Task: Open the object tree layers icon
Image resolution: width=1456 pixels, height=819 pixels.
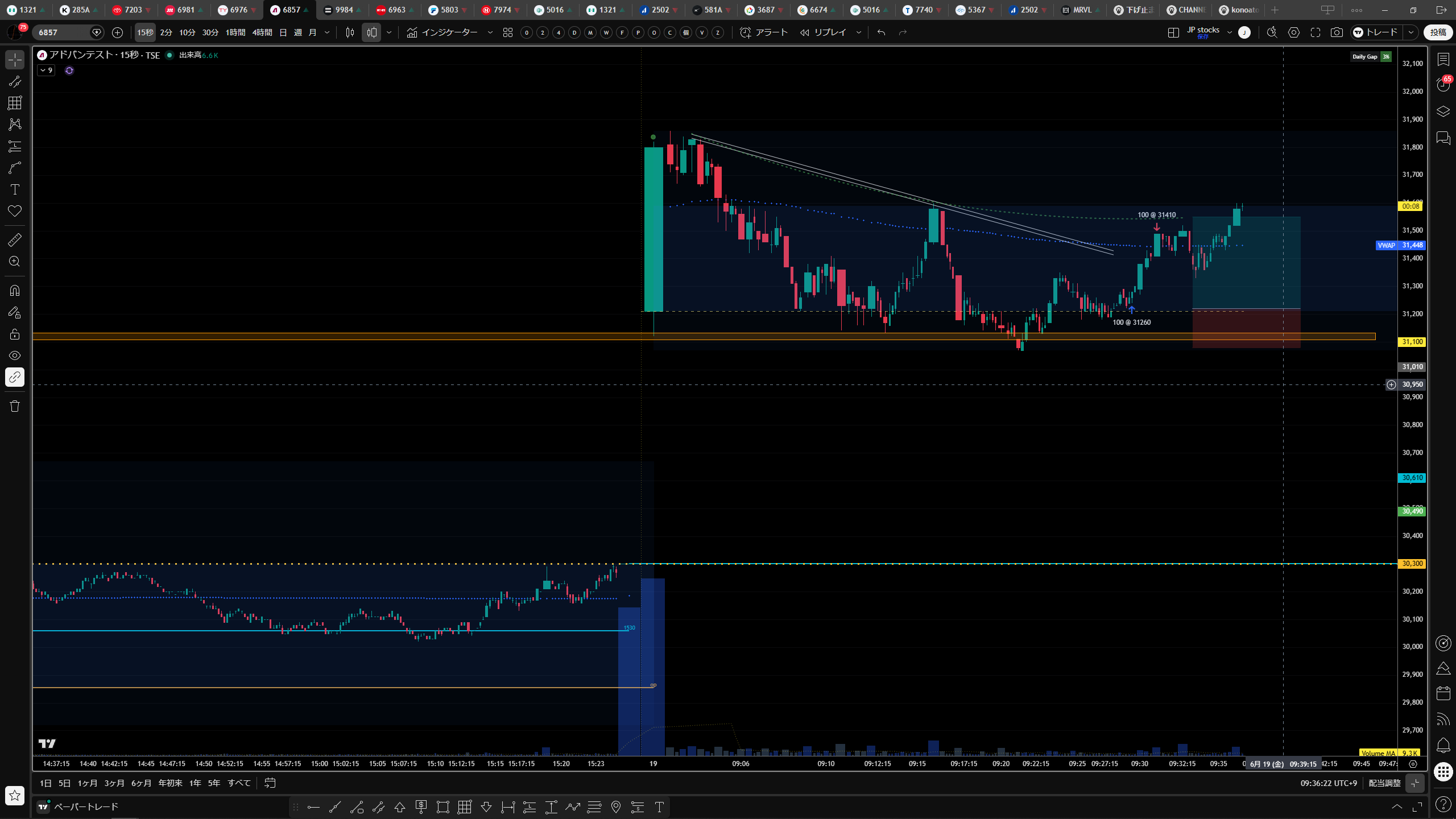Action: [x=1443, y=111]
